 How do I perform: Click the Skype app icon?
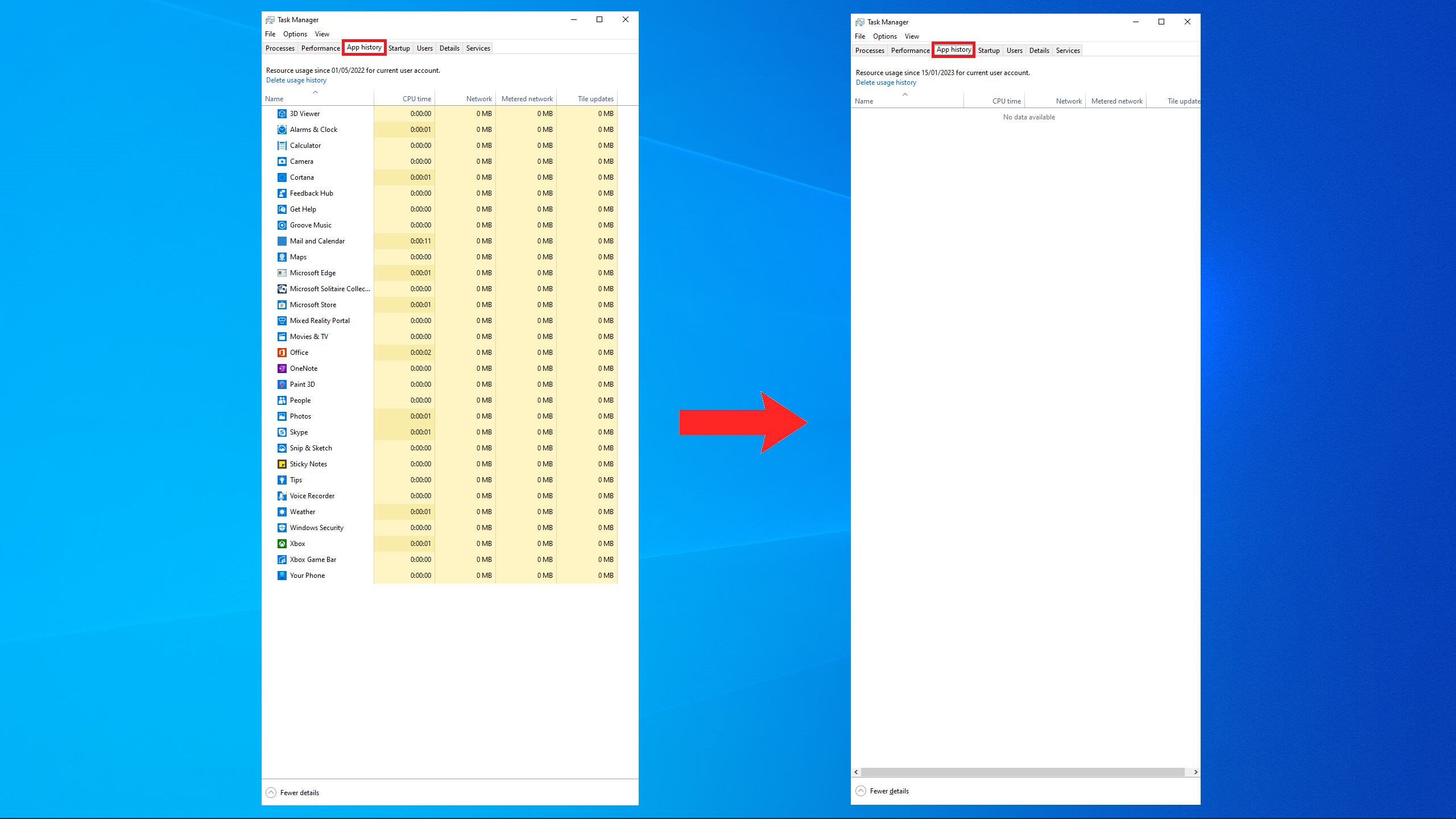[282, 432]
